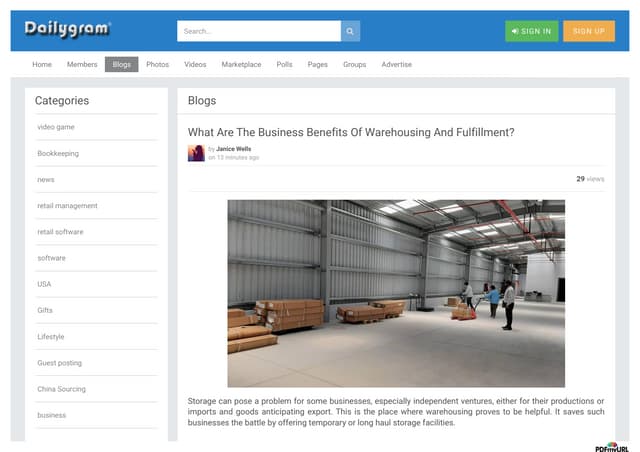The width and height of the screenshot is (640, 452).
Task: Open Janice Wells' avatar picture
Action: point(196,153)
